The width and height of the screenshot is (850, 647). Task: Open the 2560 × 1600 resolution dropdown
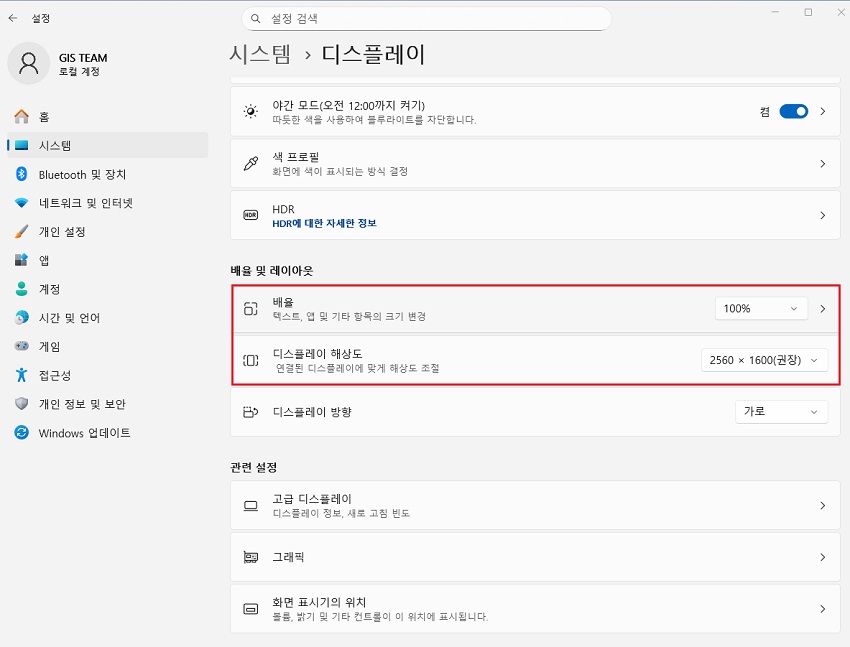coord(765,360)
